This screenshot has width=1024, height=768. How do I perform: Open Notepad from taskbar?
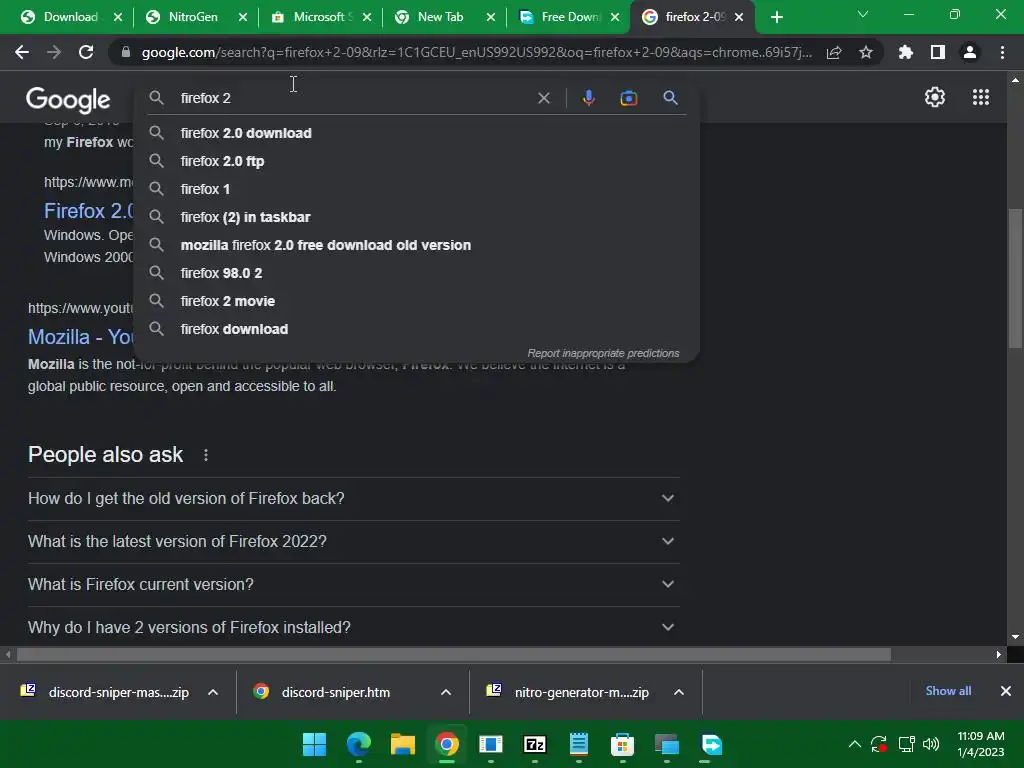click(x=578, y=744)
